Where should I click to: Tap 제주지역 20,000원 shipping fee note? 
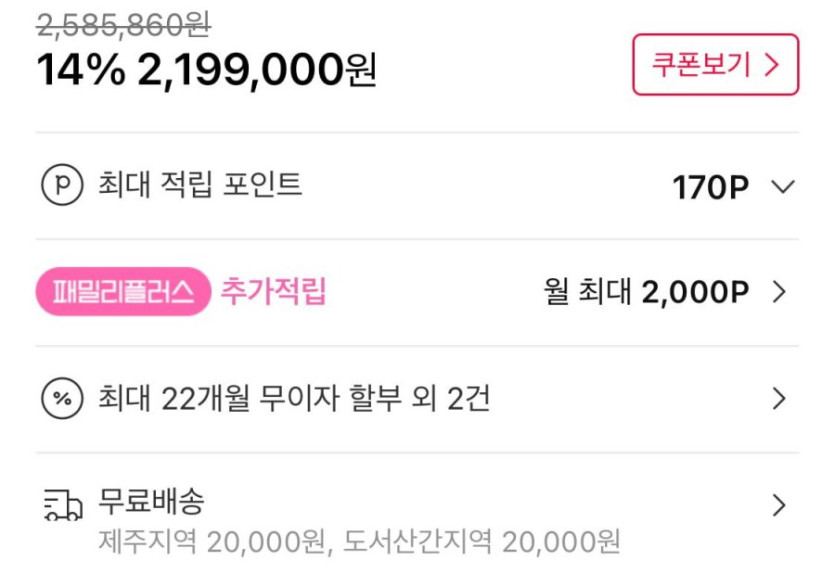tap(214, 542)
